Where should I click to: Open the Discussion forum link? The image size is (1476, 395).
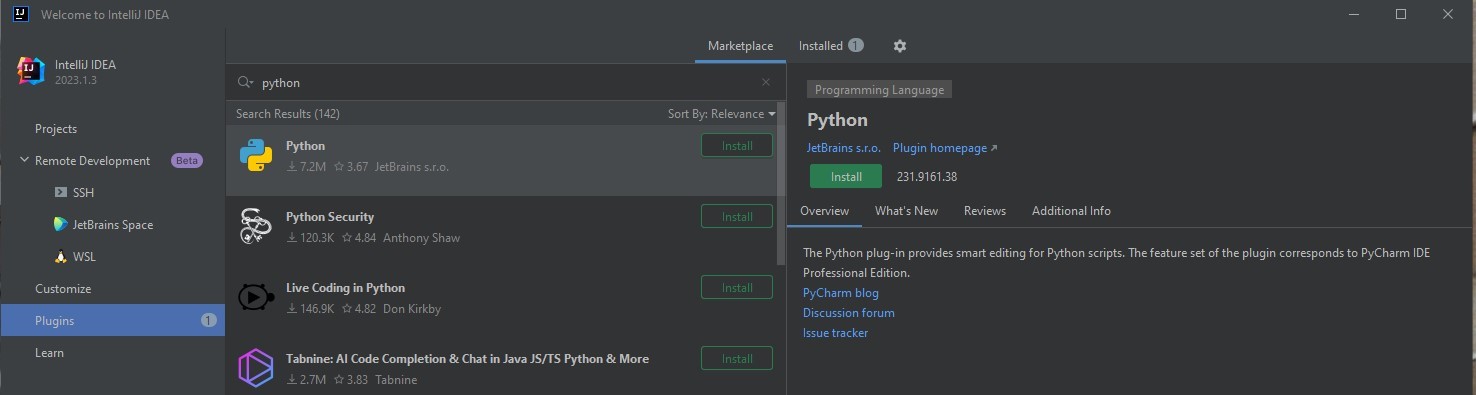(849, 313)
